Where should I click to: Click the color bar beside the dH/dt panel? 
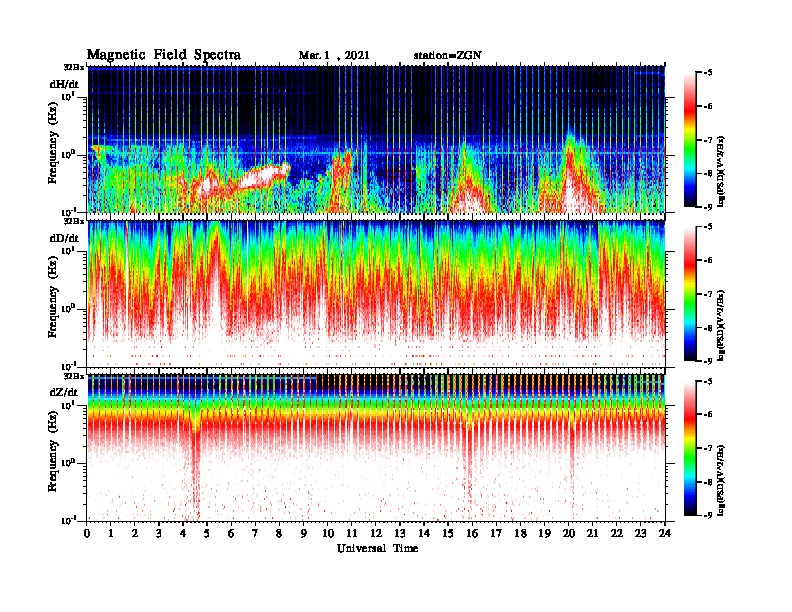click(x=690, y=140)
